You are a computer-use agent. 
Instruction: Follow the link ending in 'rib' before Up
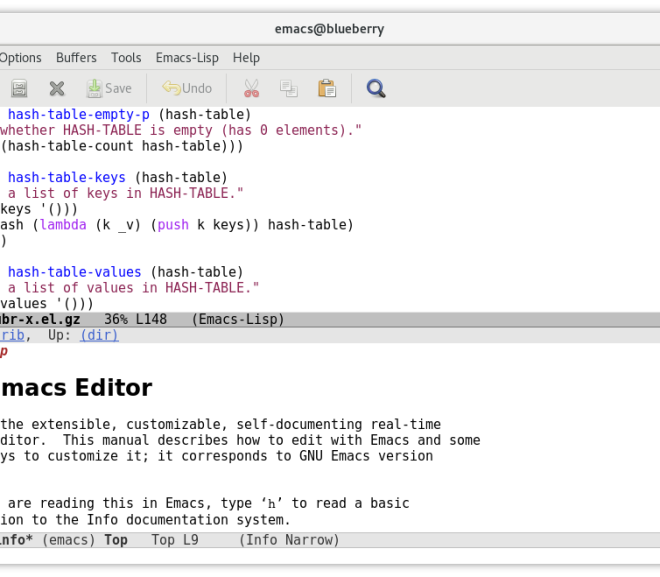pos(12,335)
